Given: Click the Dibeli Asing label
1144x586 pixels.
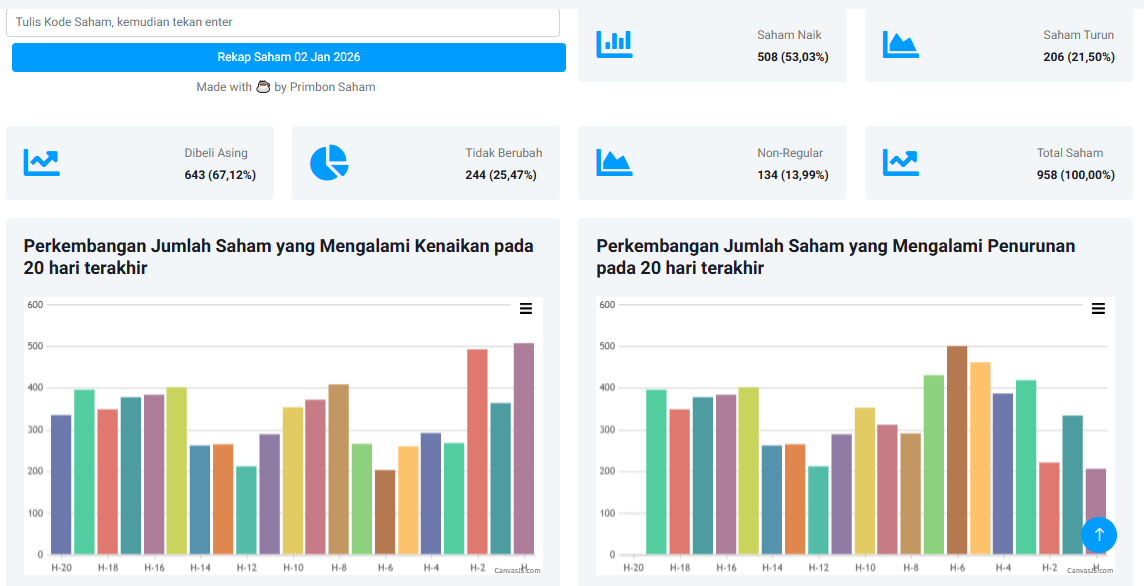Looking at the screenshot, I should [216, 153].
